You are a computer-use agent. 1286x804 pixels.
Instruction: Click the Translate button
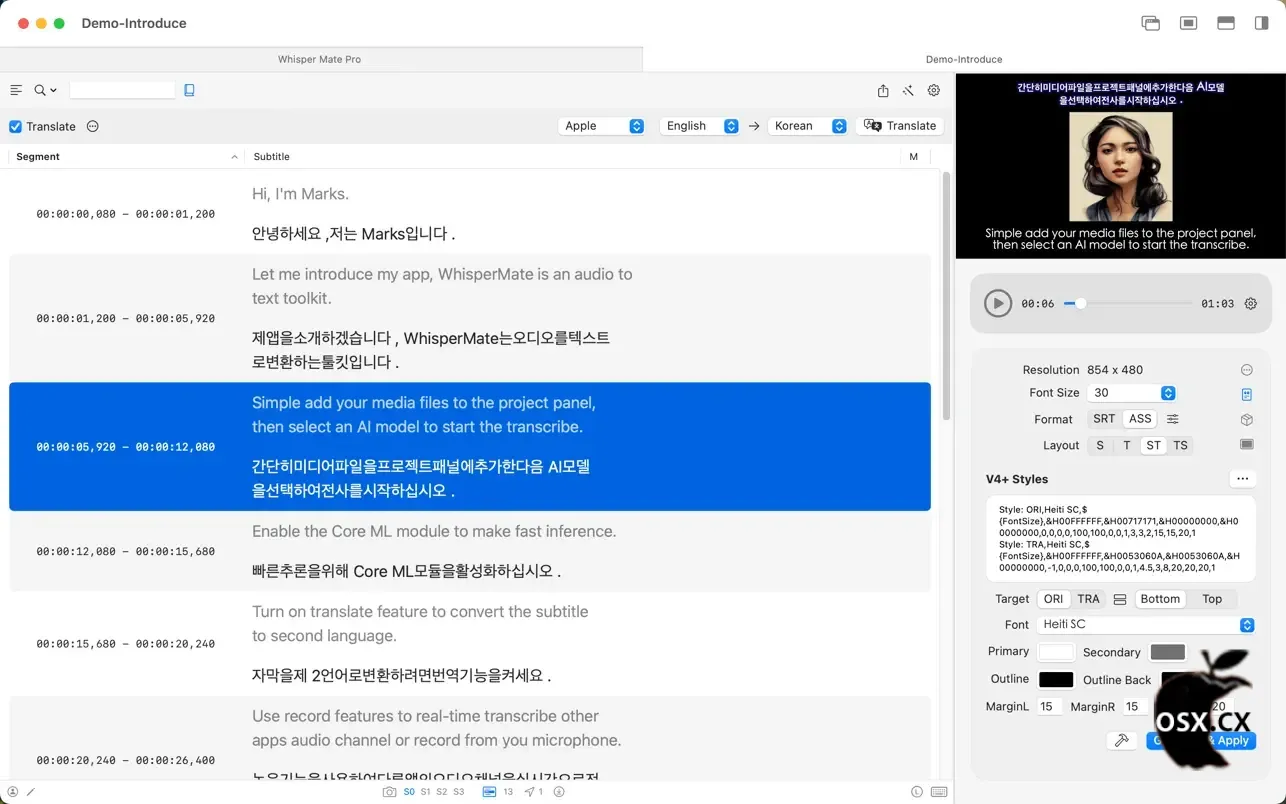(x=900, y=126)
